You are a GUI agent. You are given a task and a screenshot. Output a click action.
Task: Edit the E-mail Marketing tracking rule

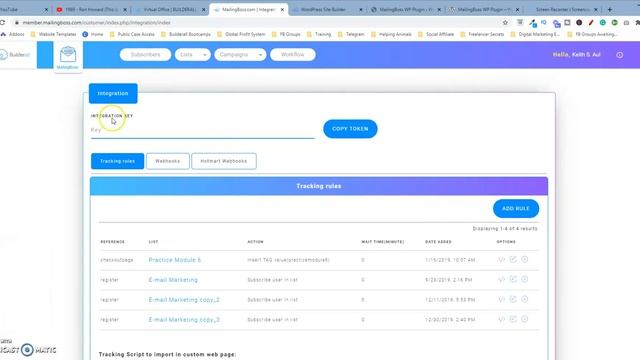(x=513, y=279)
